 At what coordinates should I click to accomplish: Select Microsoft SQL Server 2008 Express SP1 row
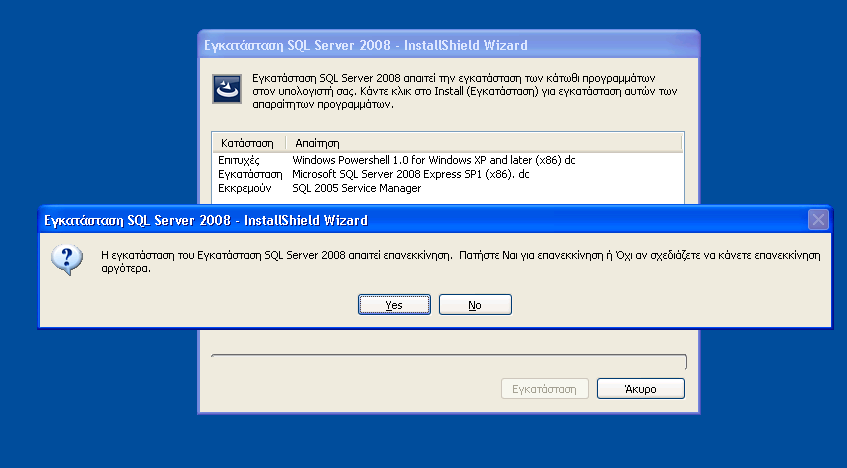(448, 174)
